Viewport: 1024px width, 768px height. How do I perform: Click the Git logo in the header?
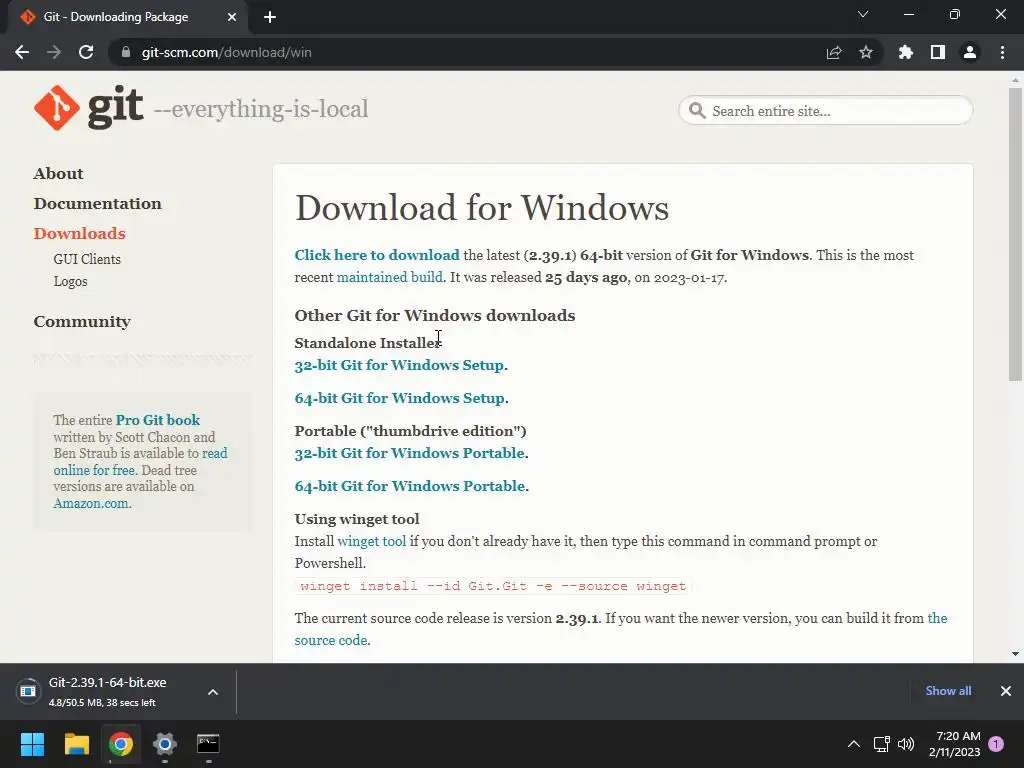[89, 108]
